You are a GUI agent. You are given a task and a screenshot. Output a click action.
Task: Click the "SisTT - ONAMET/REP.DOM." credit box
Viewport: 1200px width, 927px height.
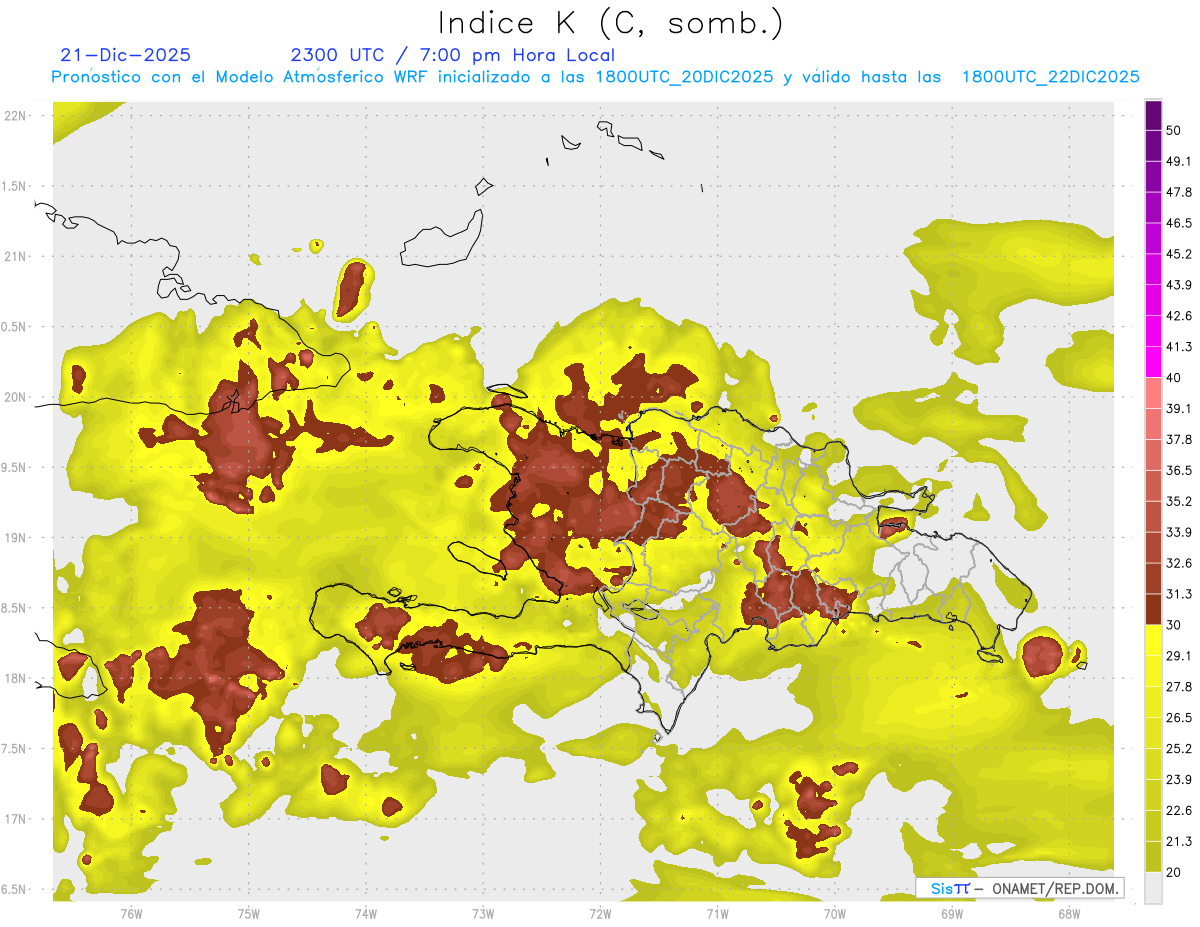point(1020,888)
